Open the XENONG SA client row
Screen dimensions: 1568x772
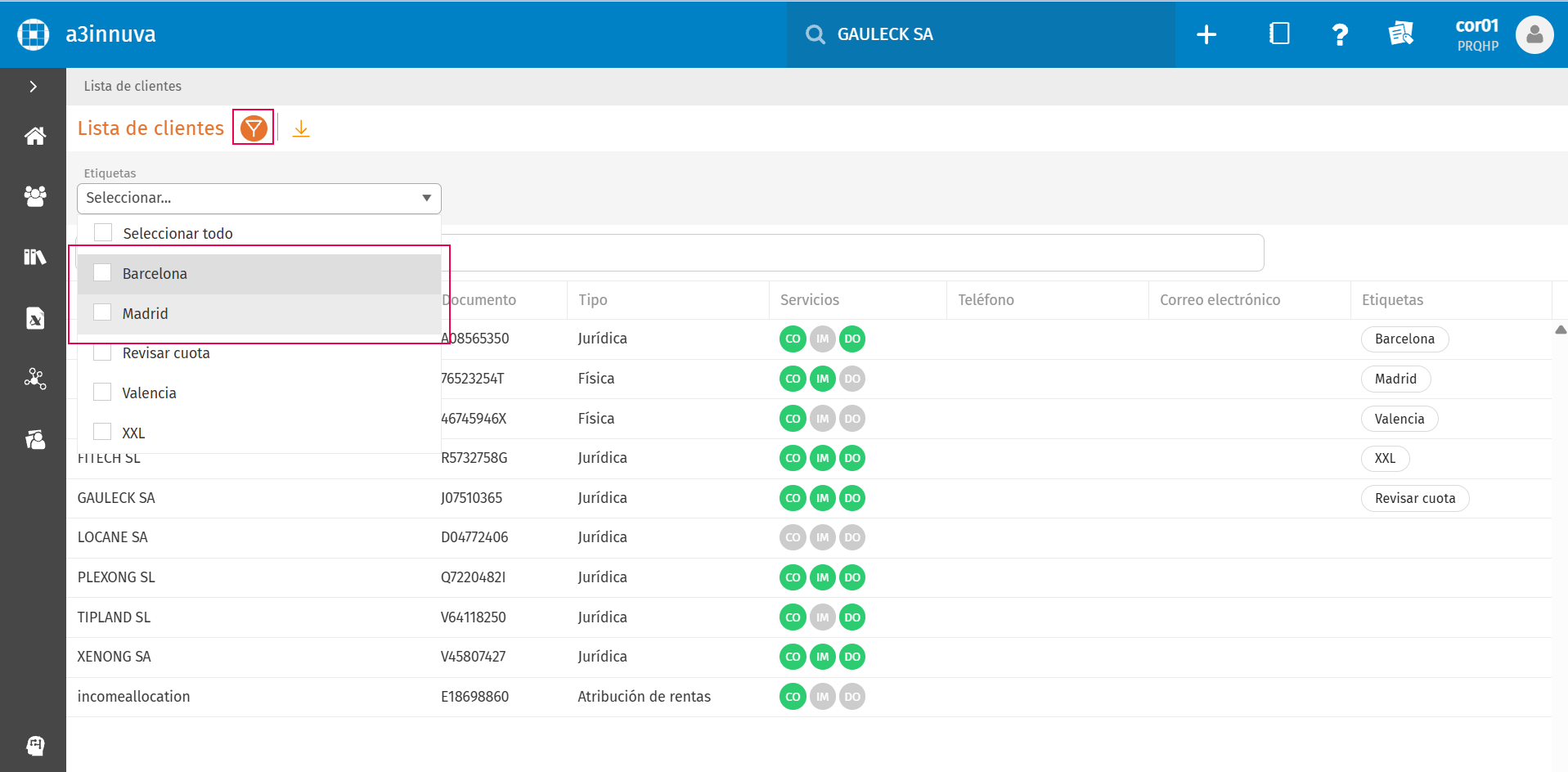[809, 657]
